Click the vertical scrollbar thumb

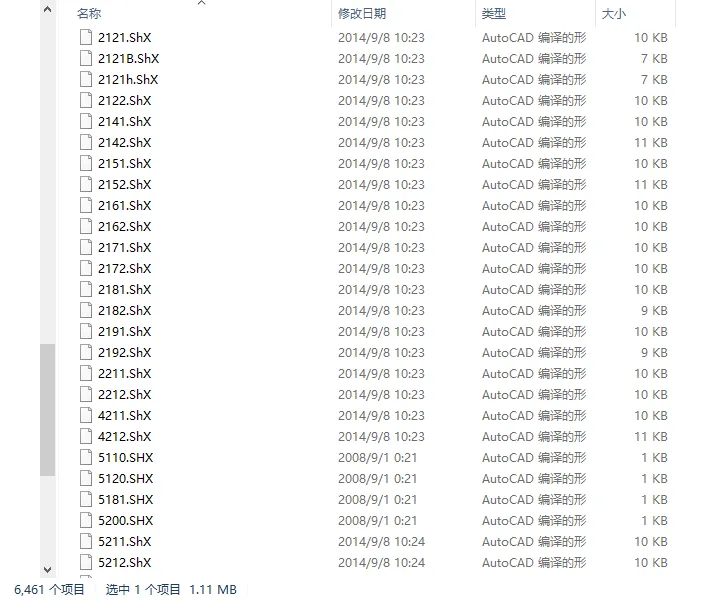click(x=47, y=410)
